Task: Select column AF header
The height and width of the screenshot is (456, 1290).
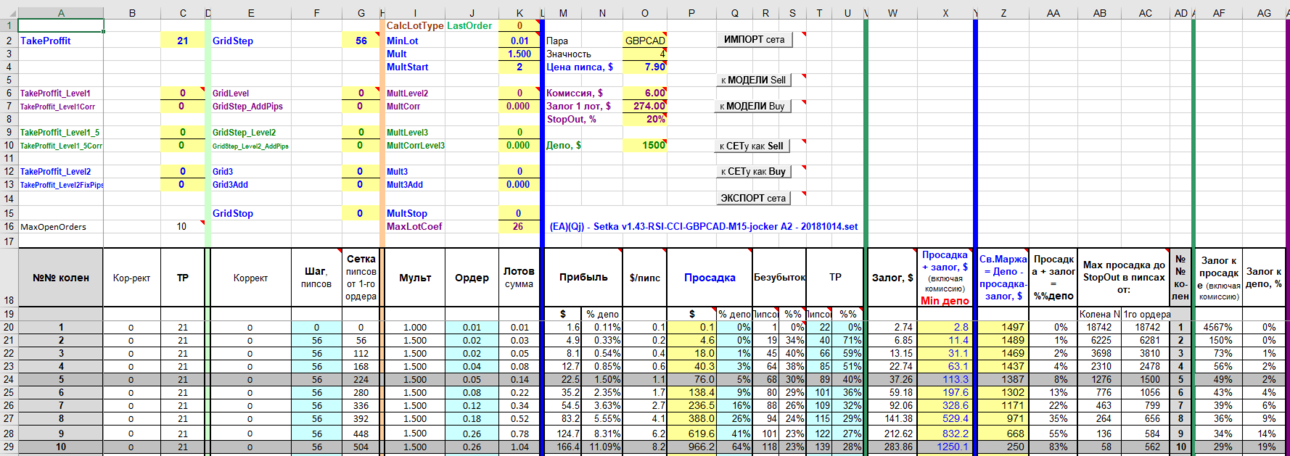Action: [x=1218, y=12]
